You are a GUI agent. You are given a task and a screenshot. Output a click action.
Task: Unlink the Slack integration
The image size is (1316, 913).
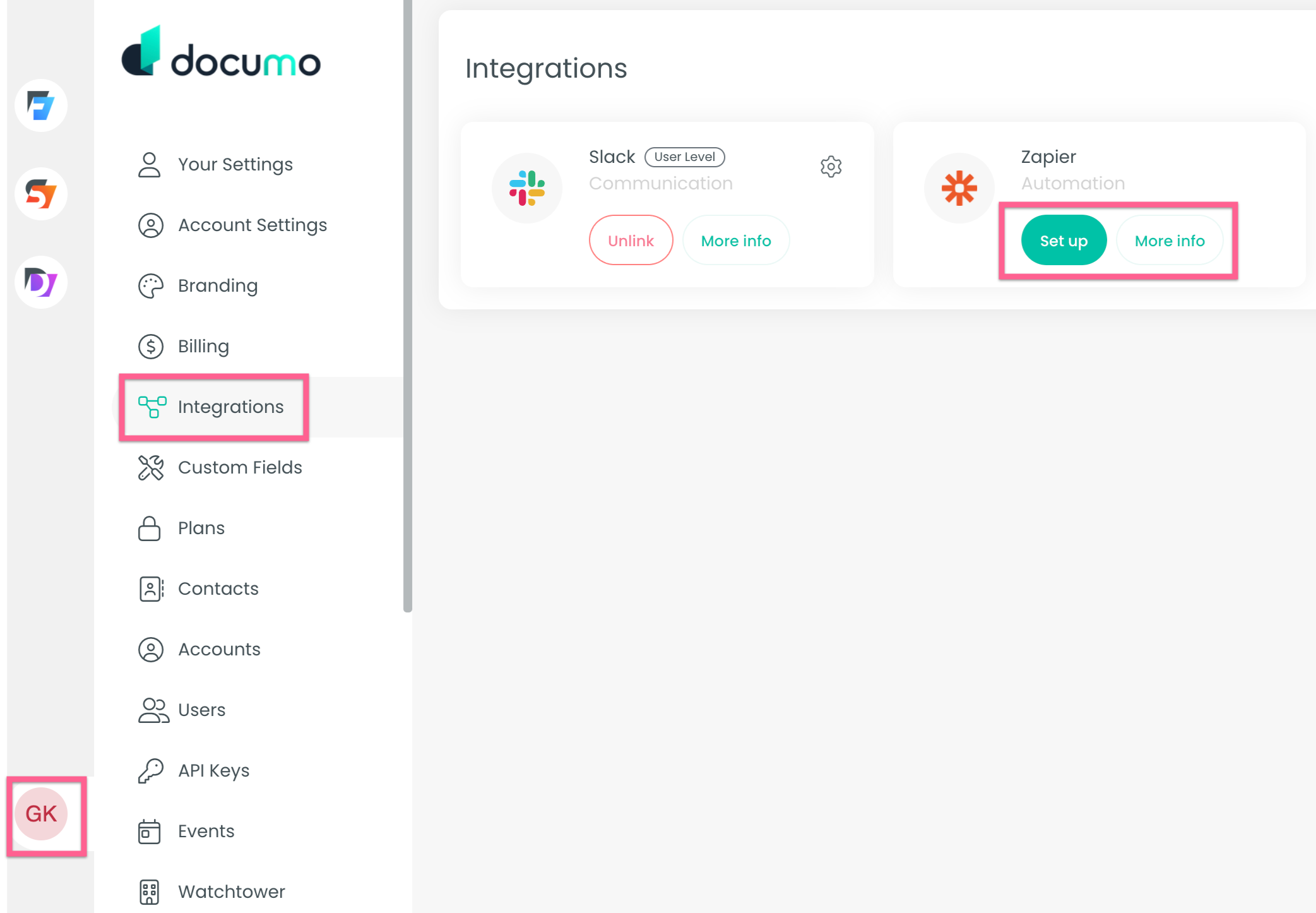(631, 241)
